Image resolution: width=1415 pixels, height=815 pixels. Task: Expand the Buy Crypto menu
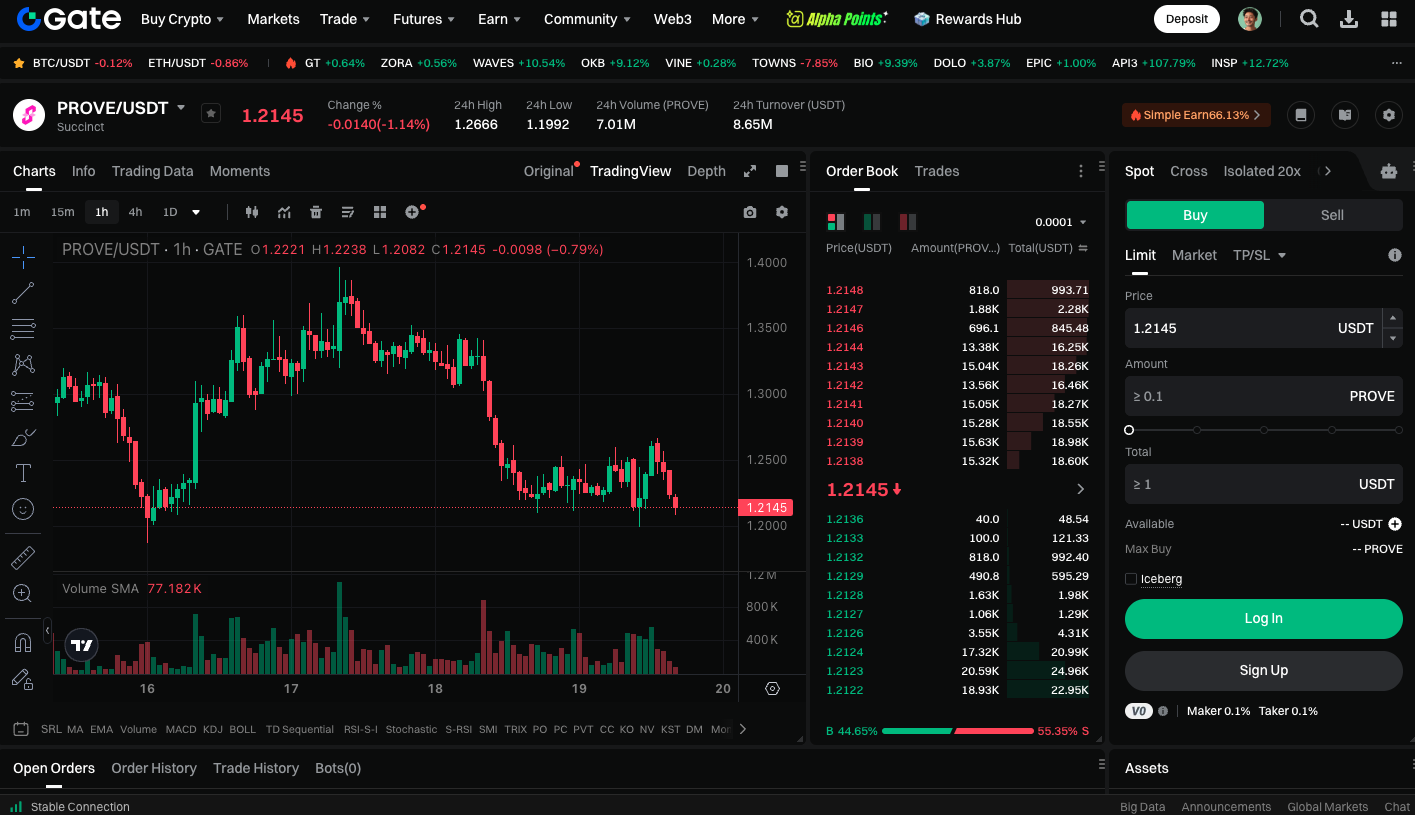point(182,19)
